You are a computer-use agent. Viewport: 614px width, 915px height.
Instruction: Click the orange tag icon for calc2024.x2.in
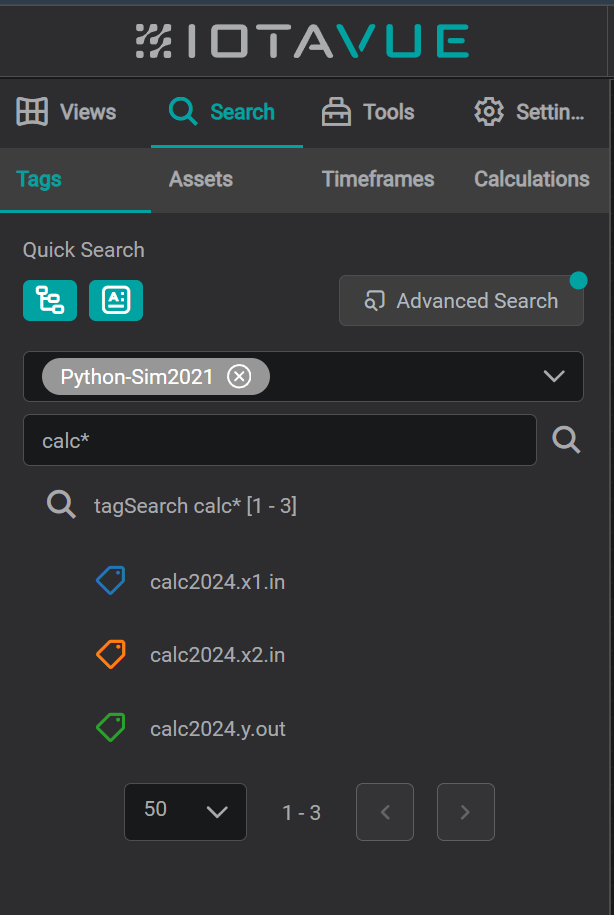point(111,655)
